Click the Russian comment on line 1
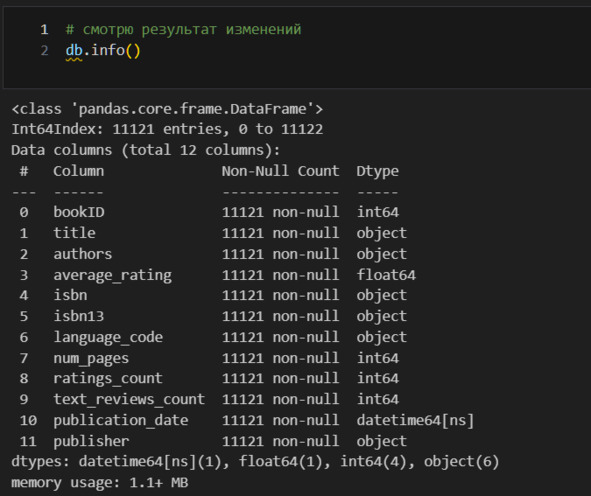Screen dimensions: 591x496 [x=184, y=29]
